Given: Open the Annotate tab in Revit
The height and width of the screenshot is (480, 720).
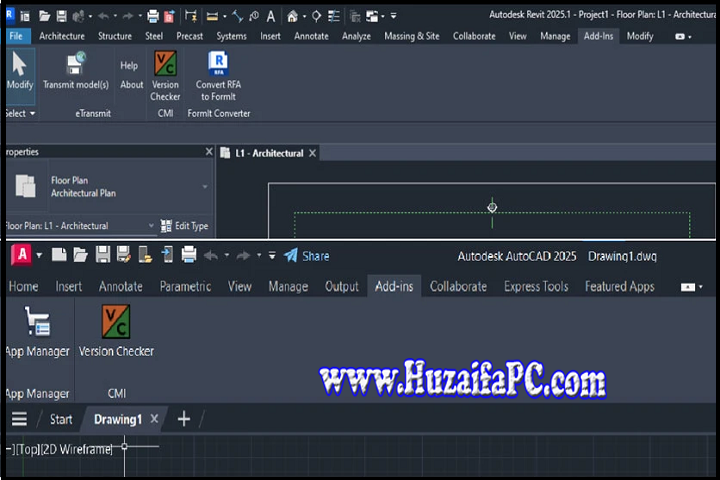Looking at the screenshot, I should pos(311,36).
